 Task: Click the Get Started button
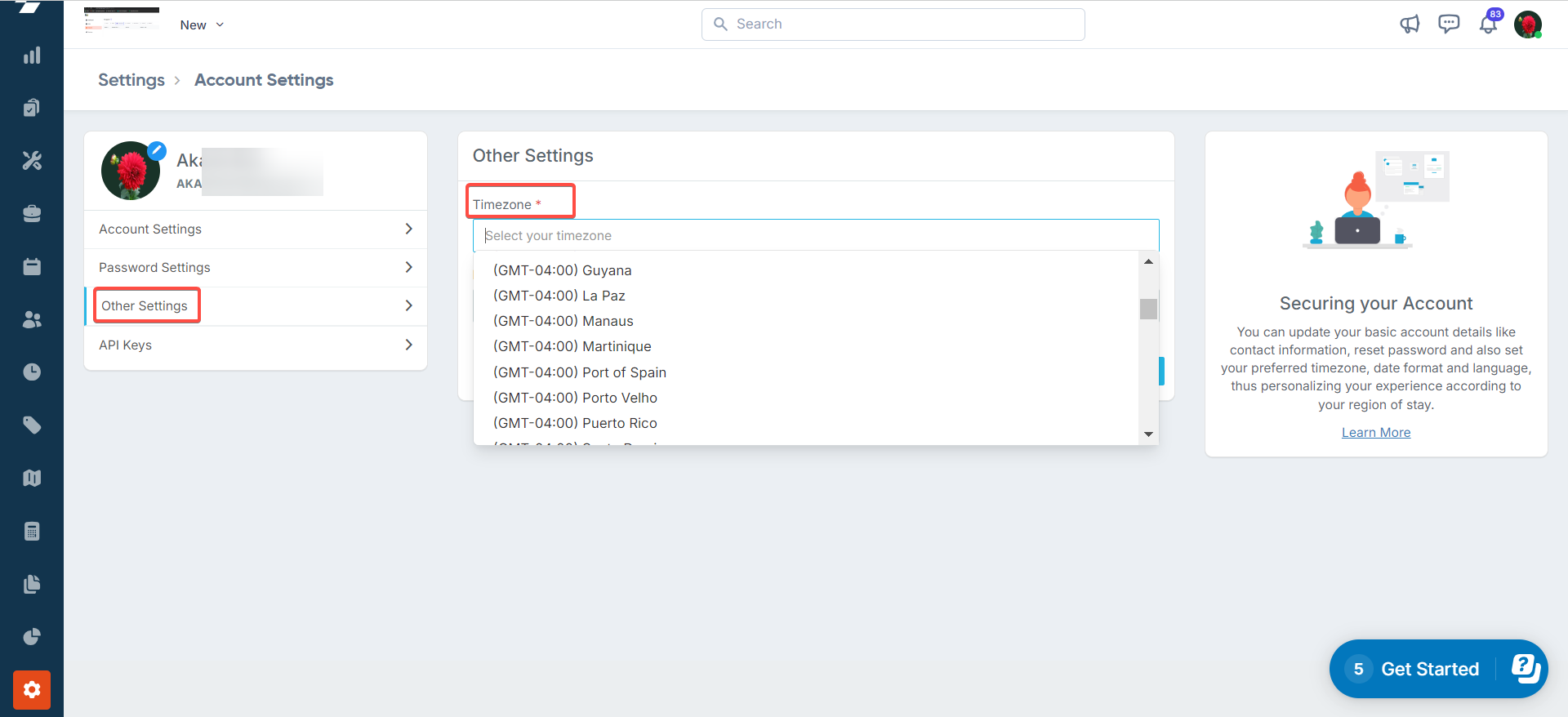tap(1429, 670)
